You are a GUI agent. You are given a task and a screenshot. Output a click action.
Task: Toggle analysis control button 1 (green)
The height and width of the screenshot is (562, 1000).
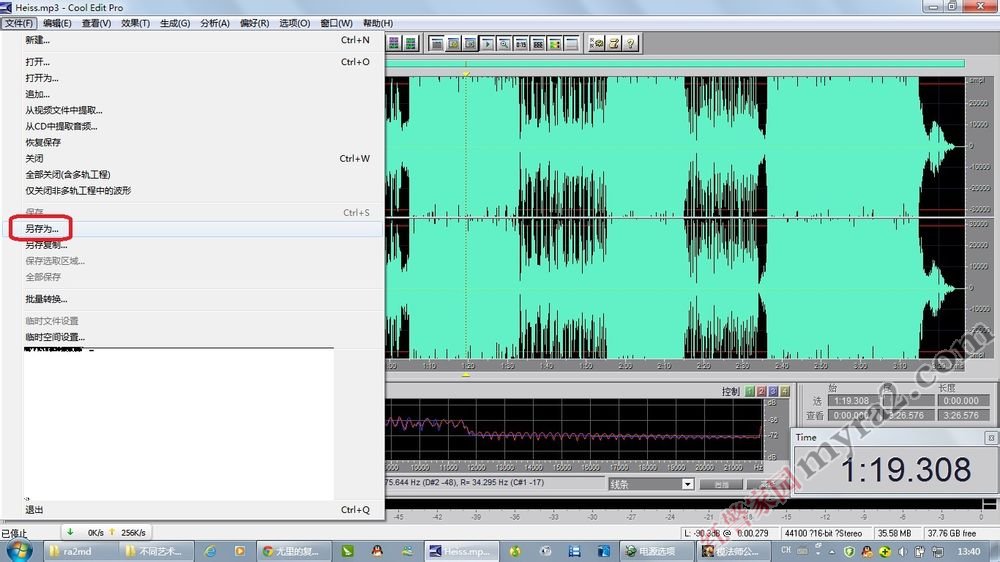(x=750, y=391)
